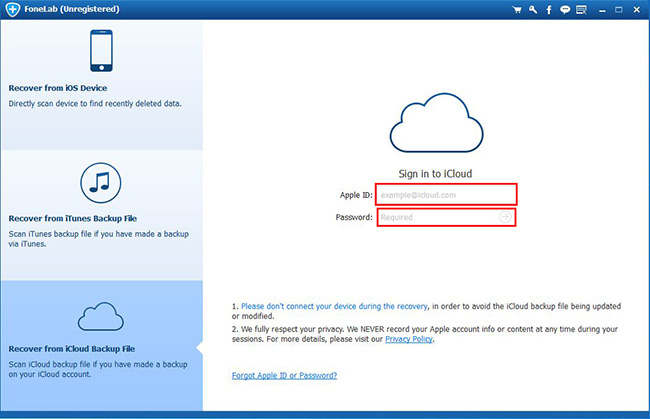Open the Privacy Policy link
Screen dimensions: 650x419
(x=409, y=339)
